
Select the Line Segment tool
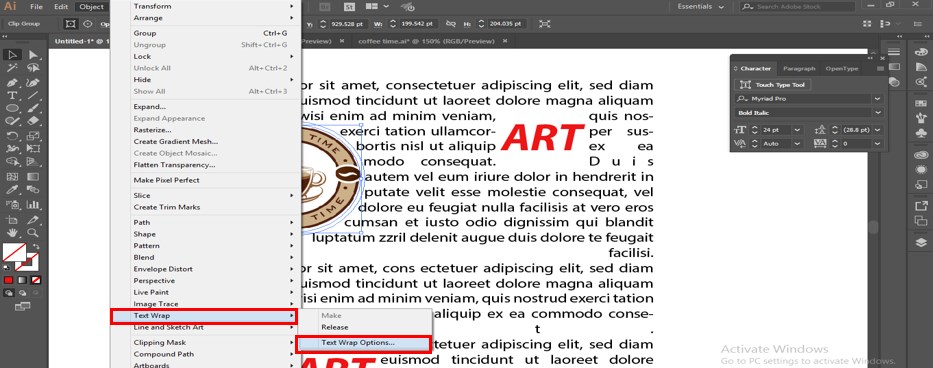pyautogui.click(x=33, y=96)
